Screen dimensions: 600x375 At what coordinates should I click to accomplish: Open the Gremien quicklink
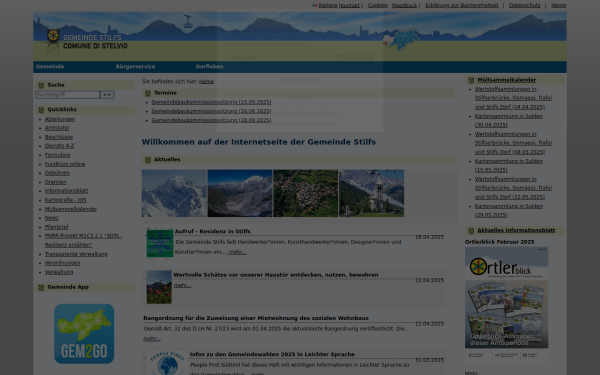click(x=55, y=182)
